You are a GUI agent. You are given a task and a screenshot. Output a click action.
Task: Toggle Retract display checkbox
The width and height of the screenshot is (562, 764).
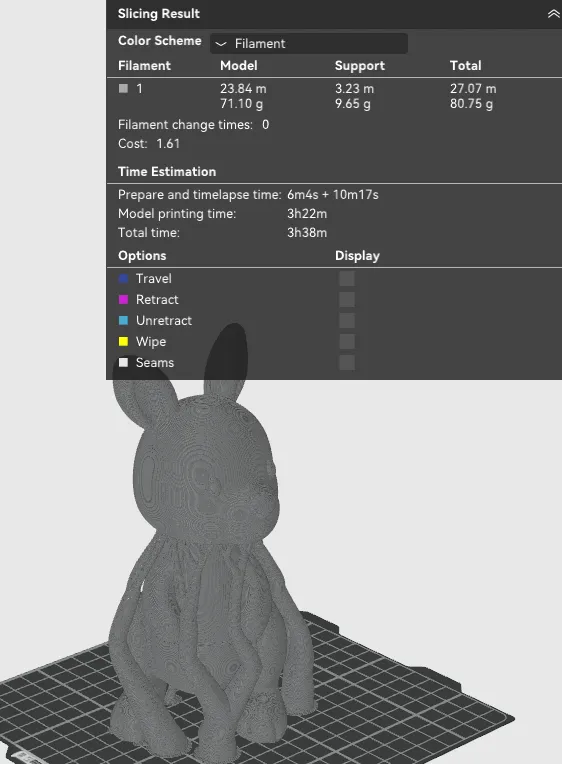pyautogui.click(x=347, y=300)
